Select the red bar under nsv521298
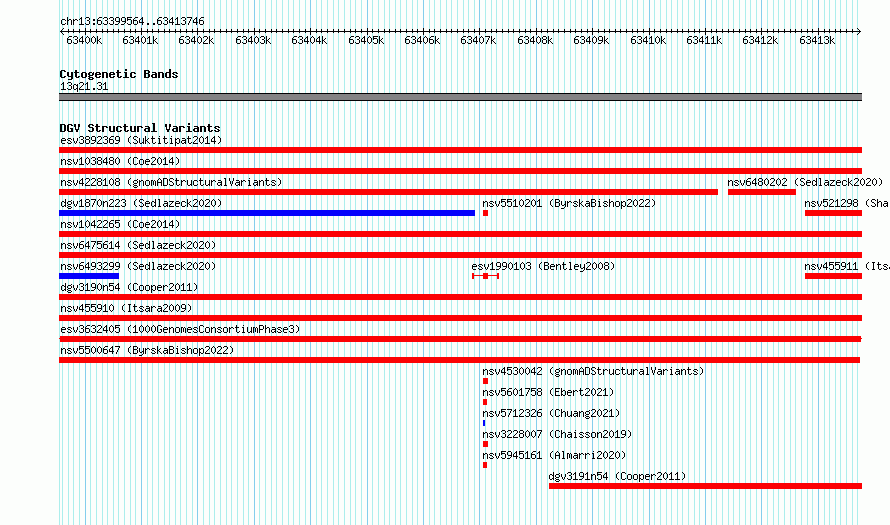 [x=833, y=213]
